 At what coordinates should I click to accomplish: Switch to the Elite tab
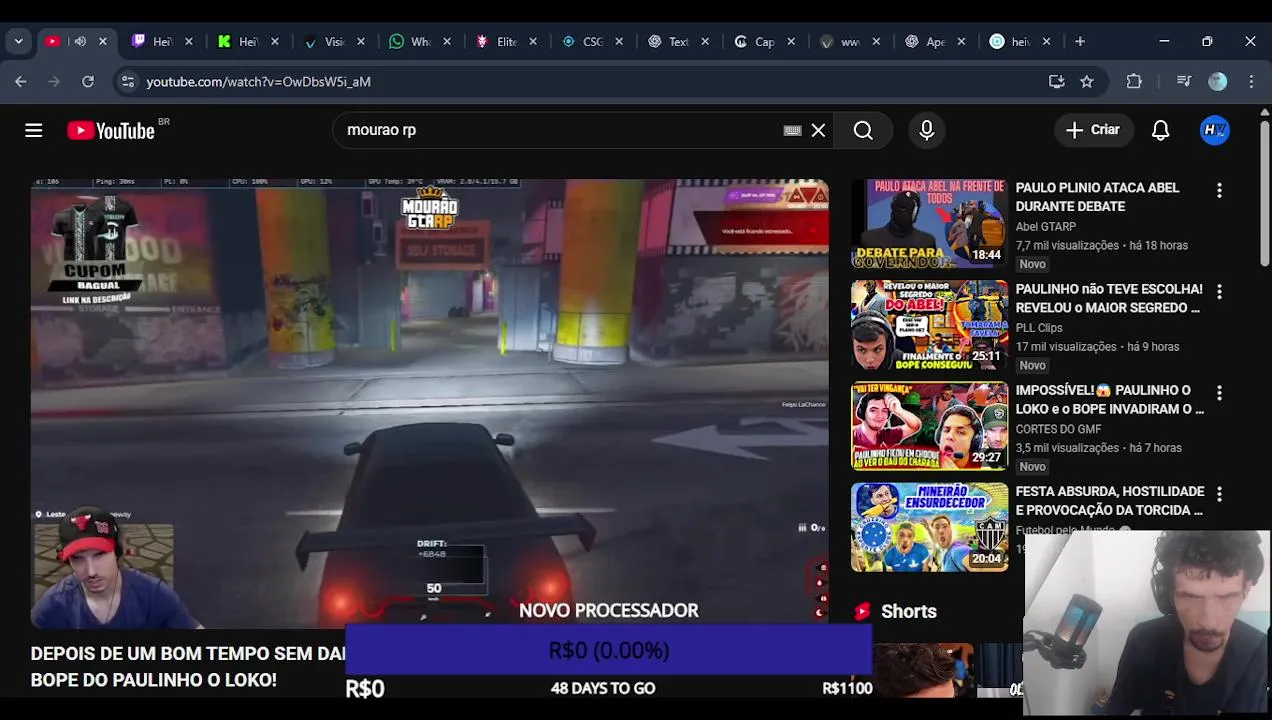[x=504, y=41]
